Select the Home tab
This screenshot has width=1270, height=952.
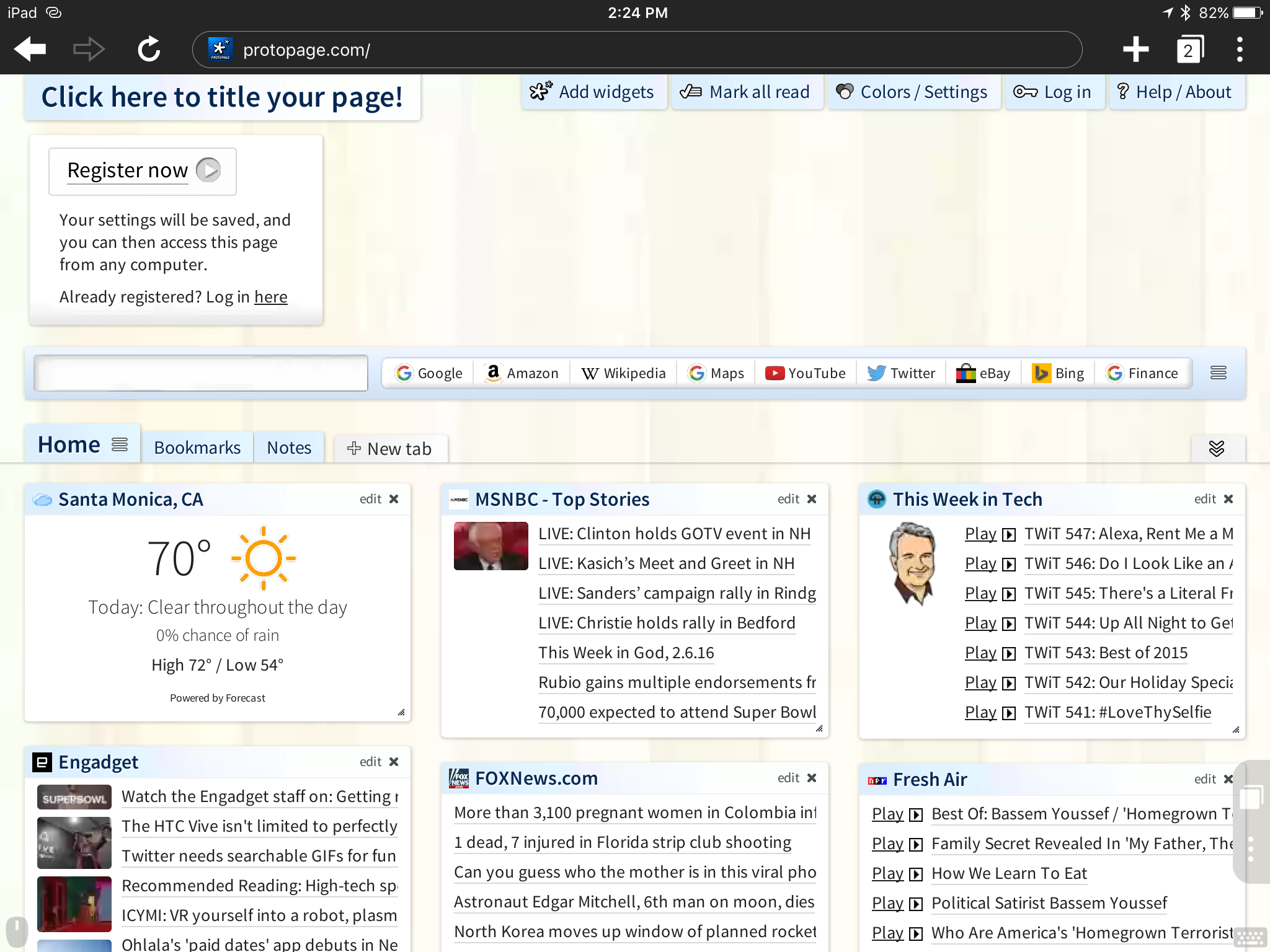[x=69, y=444]
